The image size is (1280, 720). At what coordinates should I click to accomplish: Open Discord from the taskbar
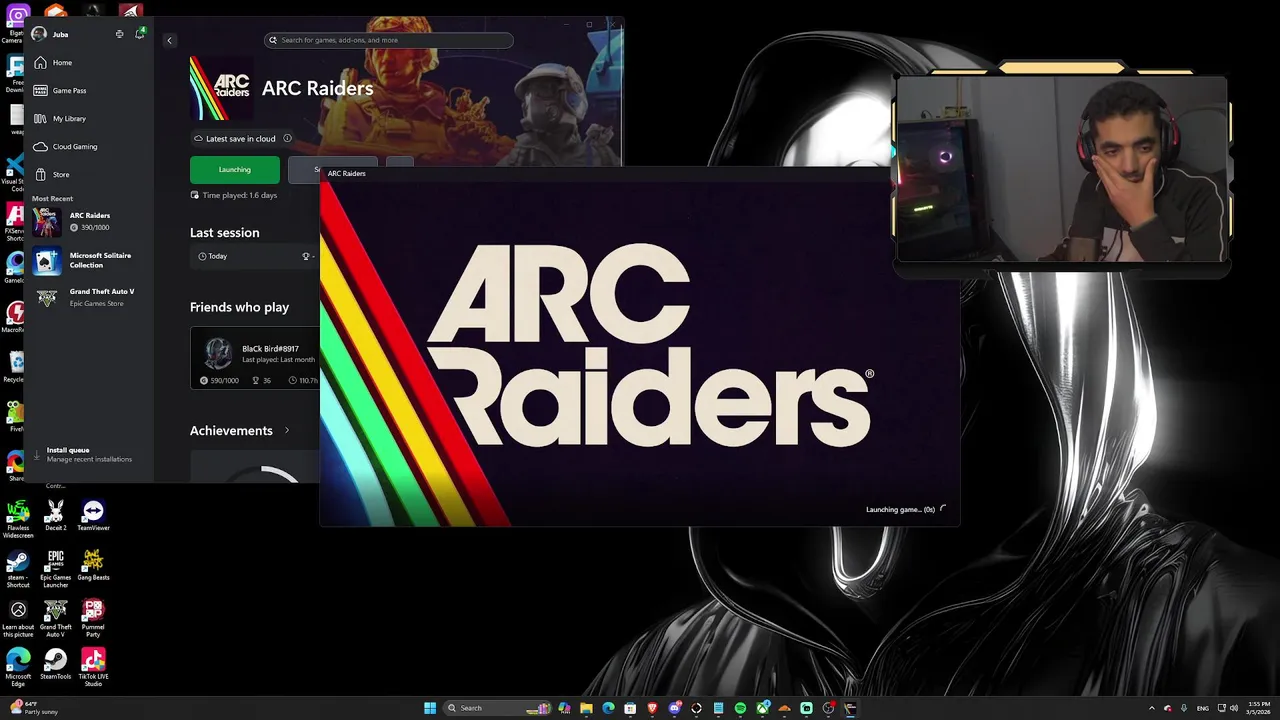pyautogui.click(x=675, y=708)
